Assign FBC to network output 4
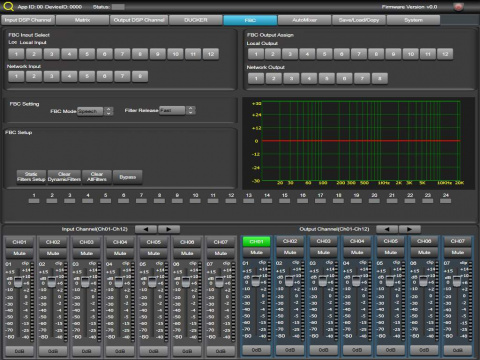The width and height of the screenshot is (480, 360). pyautogui.click(x=309, y=79)
